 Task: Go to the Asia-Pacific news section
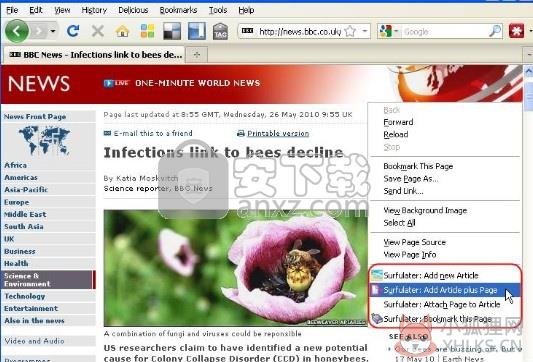click(26, 190)
